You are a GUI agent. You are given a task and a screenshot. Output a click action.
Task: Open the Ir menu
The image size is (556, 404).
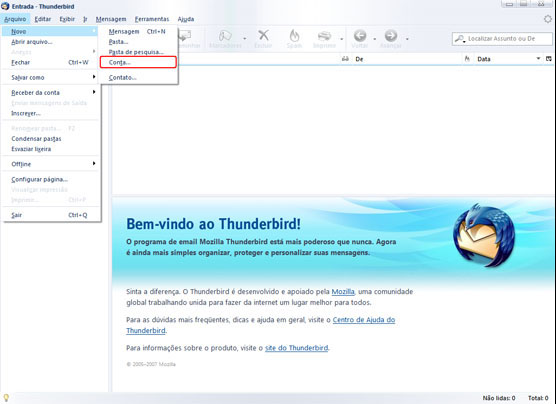pos(85,19)
